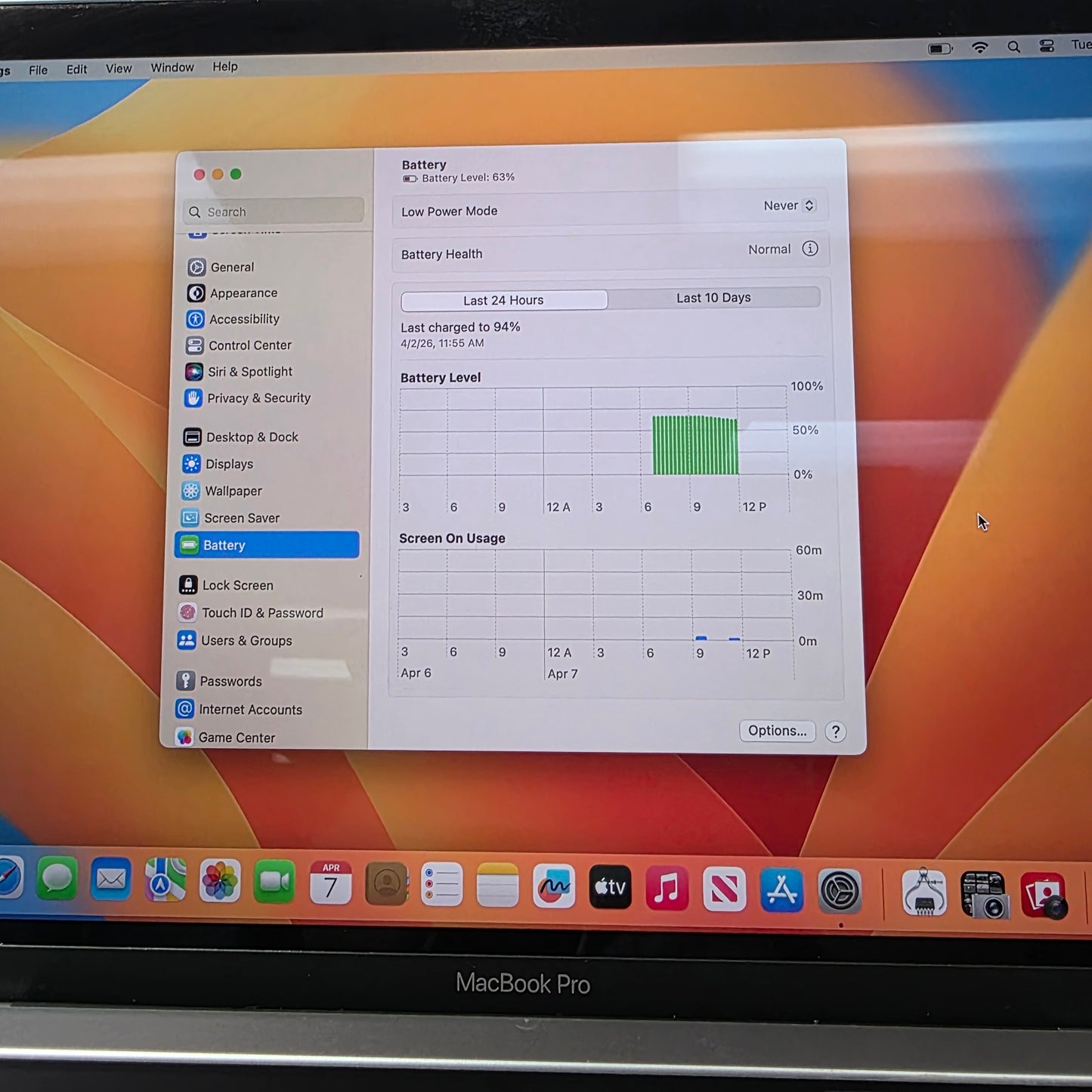Open Privacy & Security settings
Viewport: 1092px width, 1092px height.
pyautogui.click(x=258, y=398)
